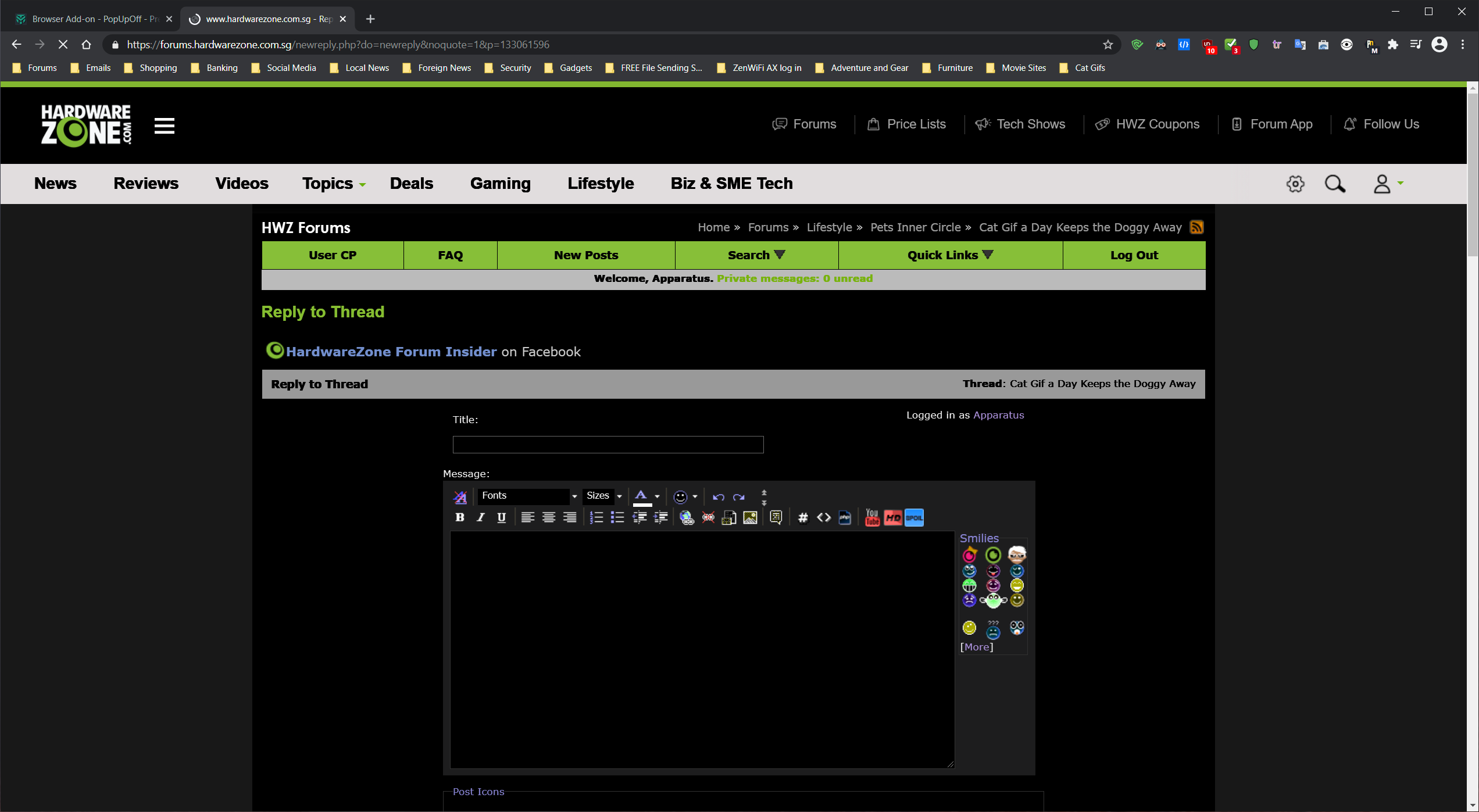
Task: Click the remove link icon
Action: click(x=708, y=517)
